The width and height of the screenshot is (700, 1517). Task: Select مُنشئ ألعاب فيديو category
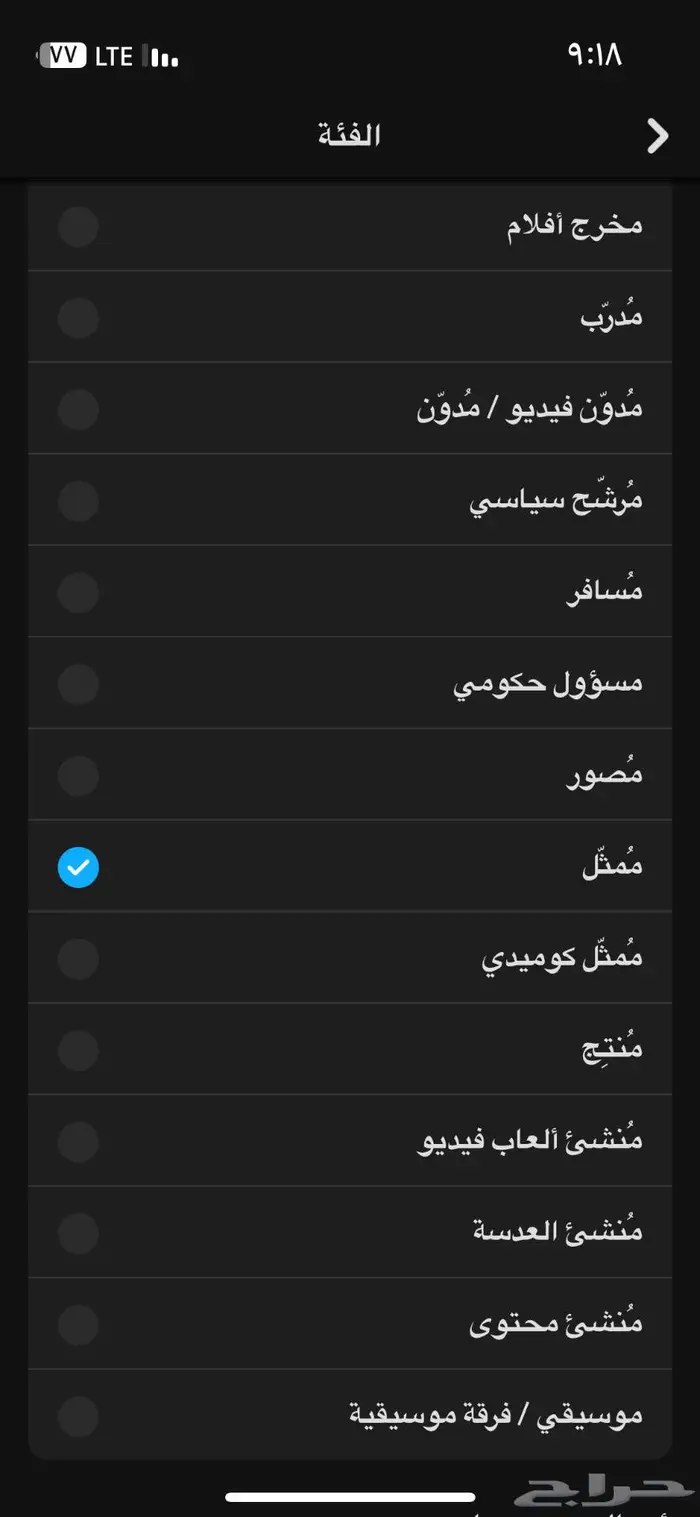[350, 1140]
